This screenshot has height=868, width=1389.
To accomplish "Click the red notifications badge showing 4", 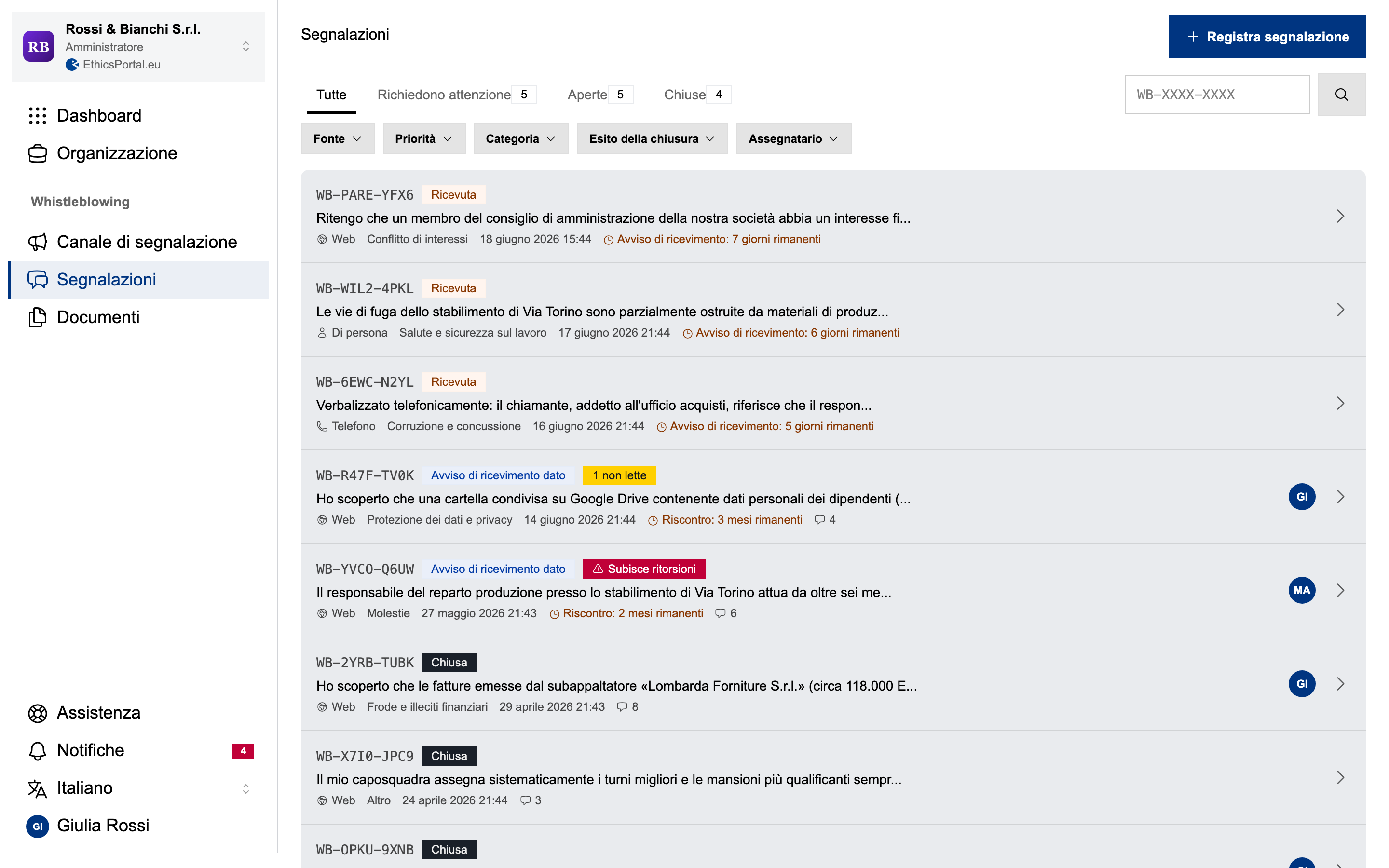I will coord(243,750).
